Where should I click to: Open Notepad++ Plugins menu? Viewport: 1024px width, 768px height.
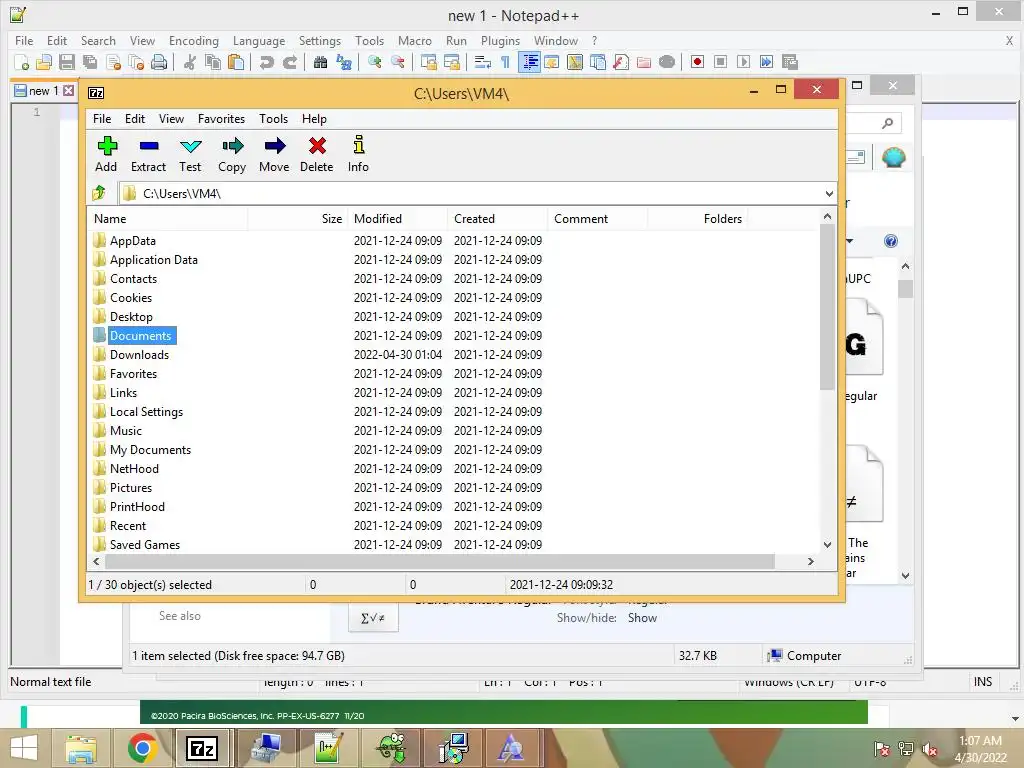click(500, 40)
